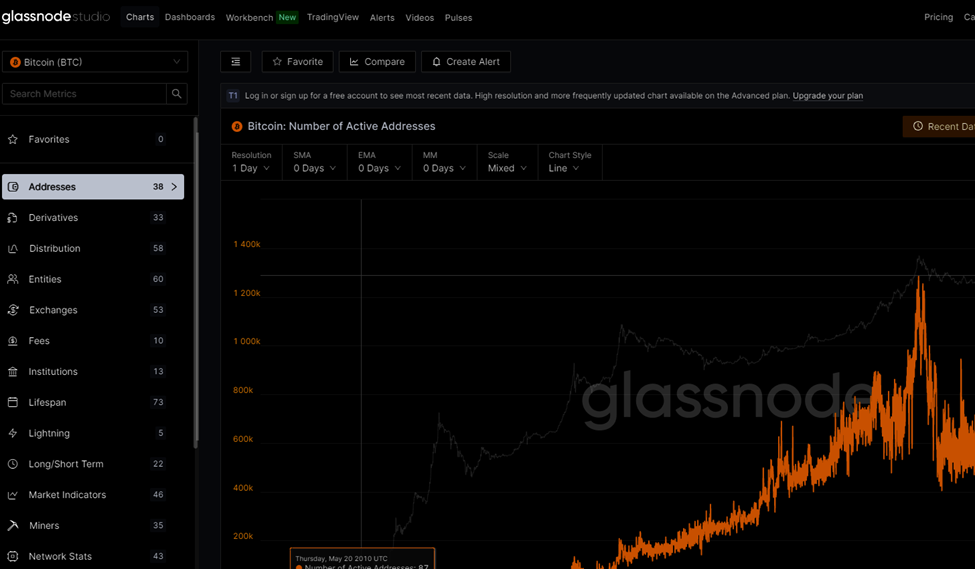Select the Entities category row
This screenshot has width=975, height=569.
click(x=93, y=279)
